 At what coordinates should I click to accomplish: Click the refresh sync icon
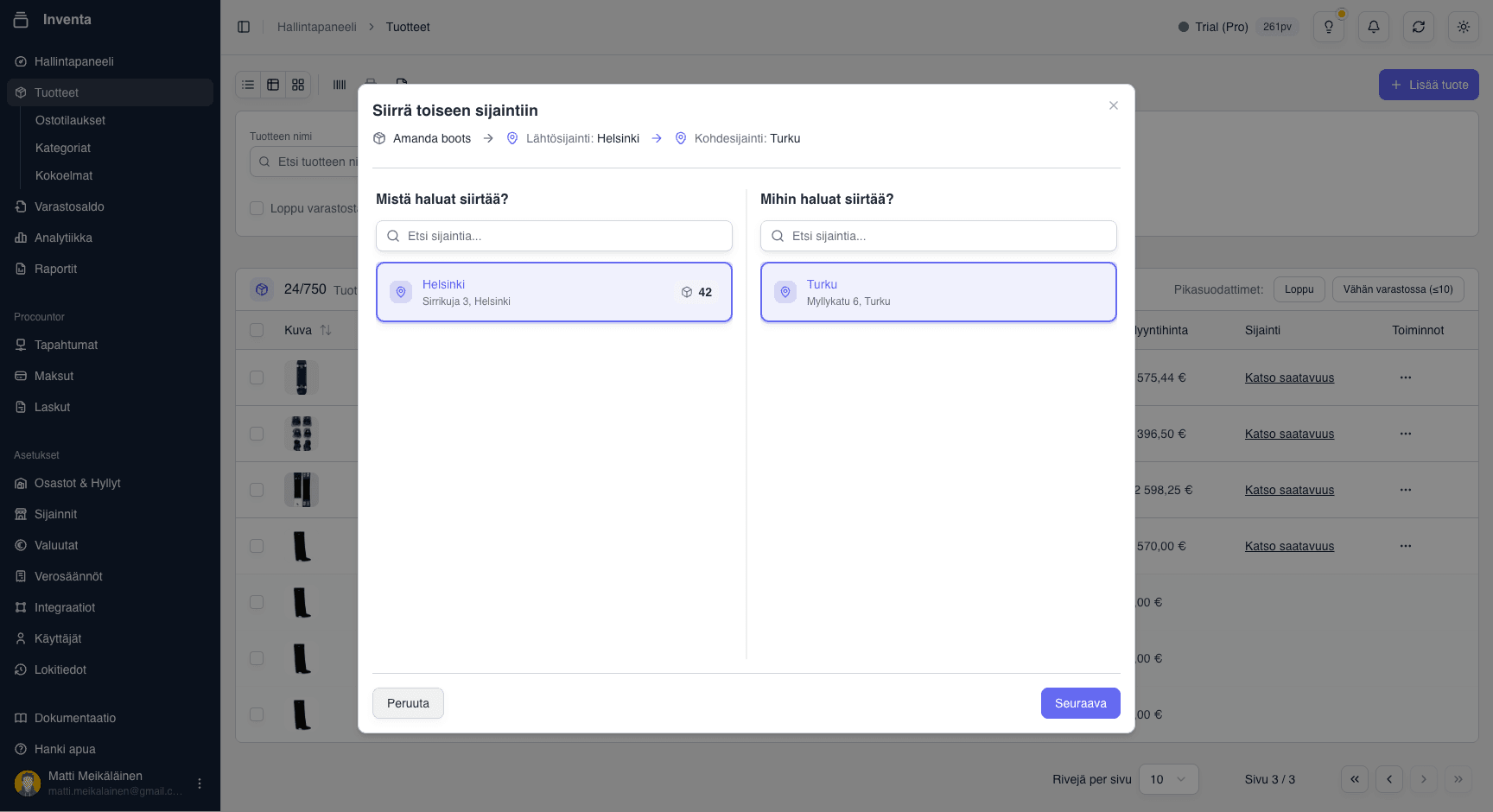click(x=1419, y=27)
